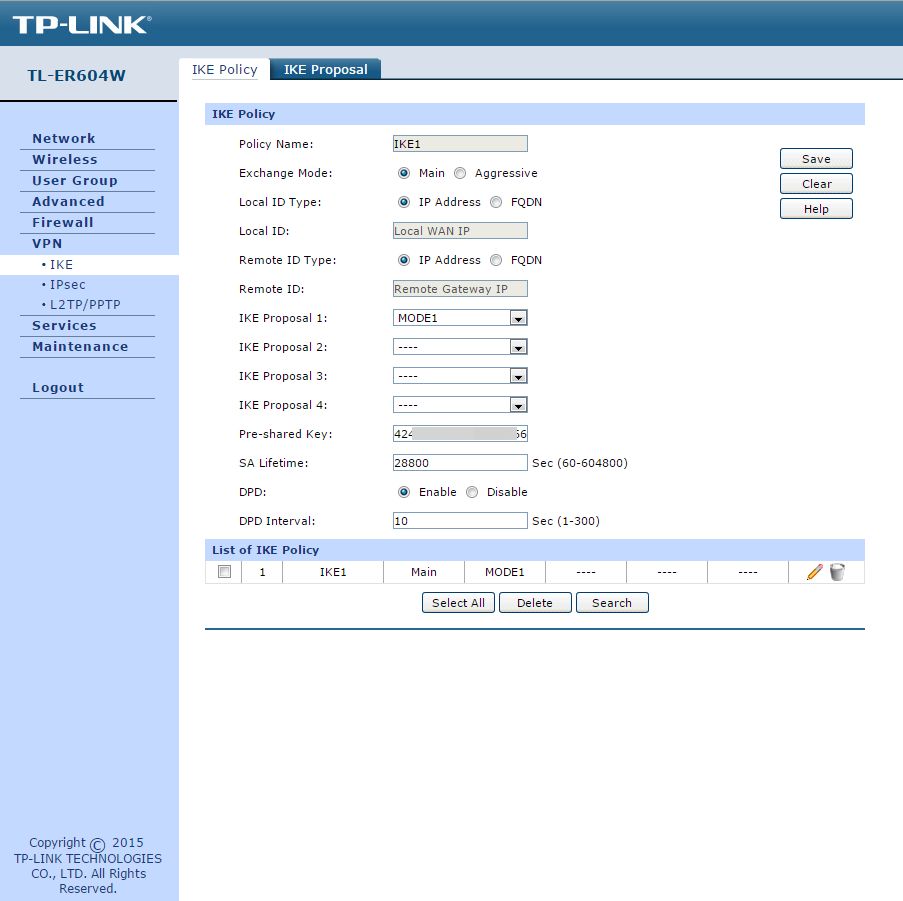Viewport: 903px width, 901px height.
Task: Open Network menu in sidebar
Action: pyautogui.click(x=63, y=139)
